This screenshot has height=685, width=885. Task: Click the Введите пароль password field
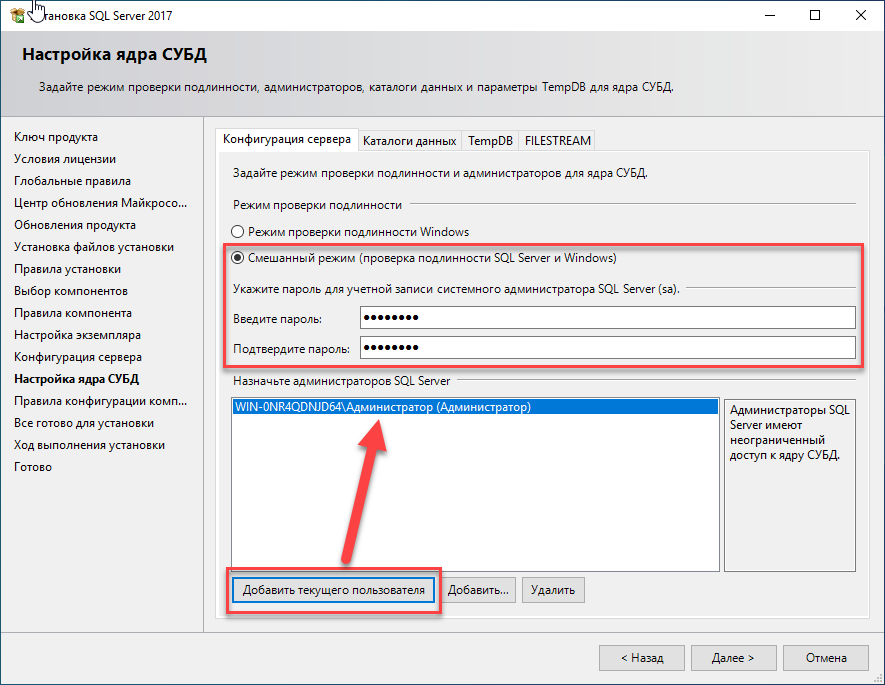click(x=607, y=318)
